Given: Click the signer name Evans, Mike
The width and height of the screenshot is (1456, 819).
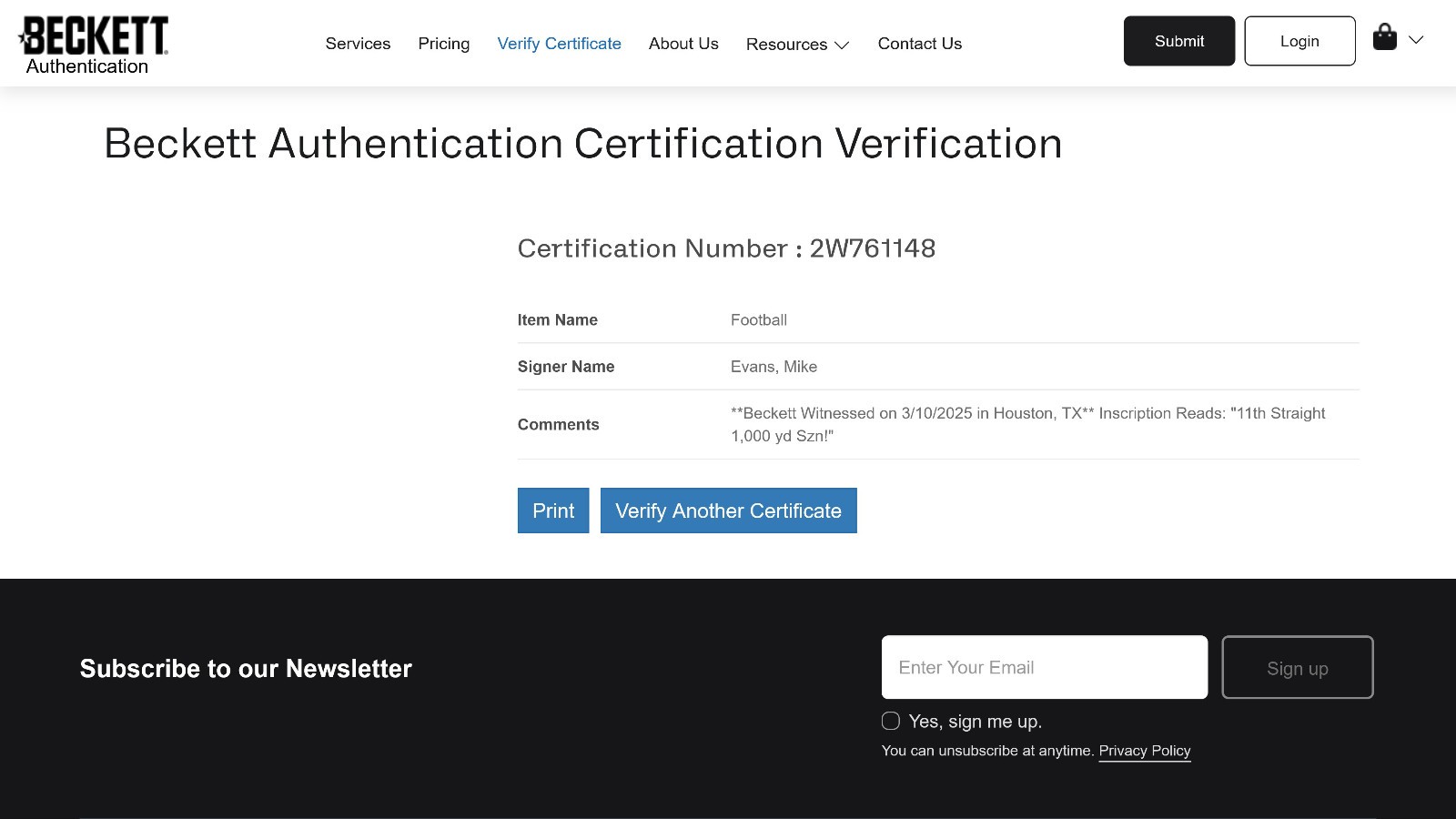Looking at the screenshot, I should click(x=773, y=367).
